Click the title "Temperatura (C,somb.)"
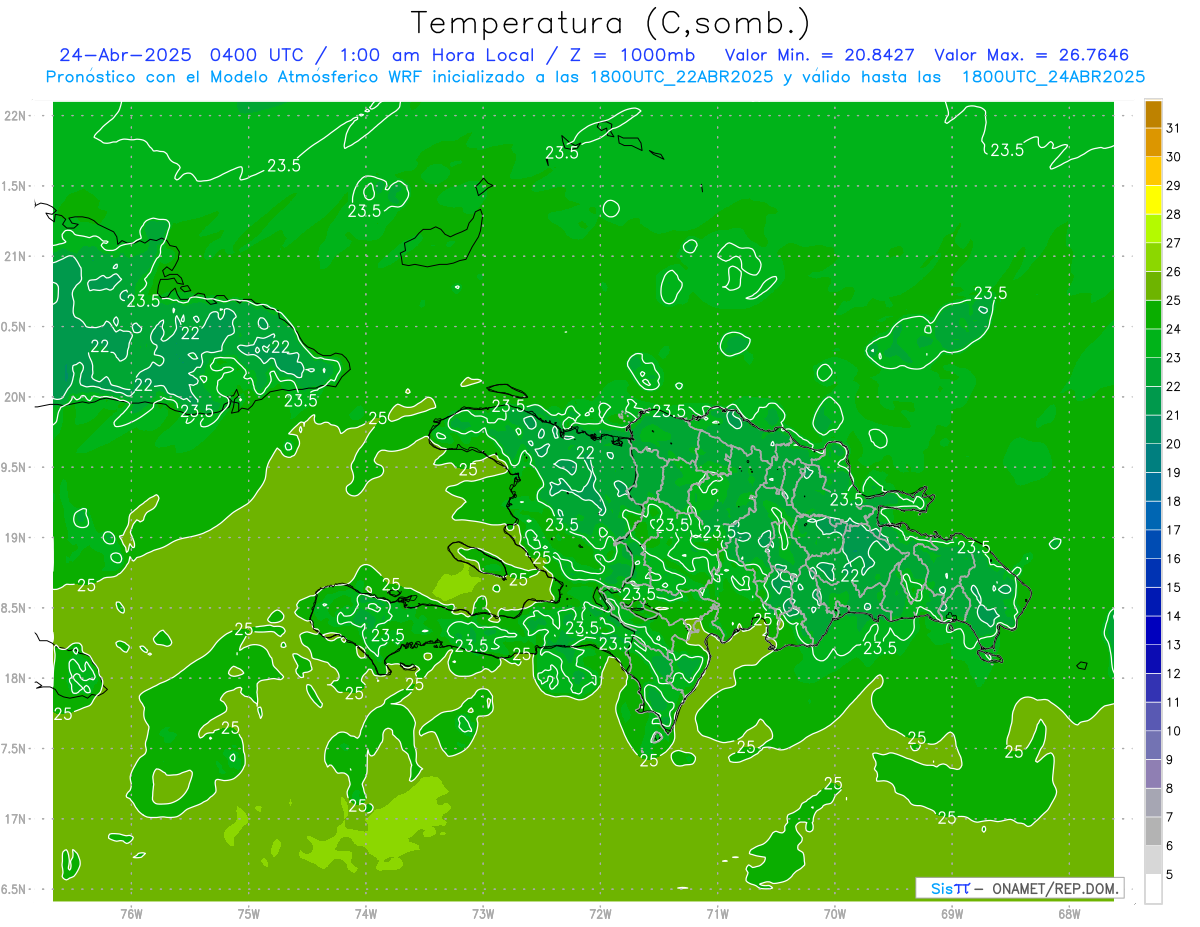 tap(611, 23)
